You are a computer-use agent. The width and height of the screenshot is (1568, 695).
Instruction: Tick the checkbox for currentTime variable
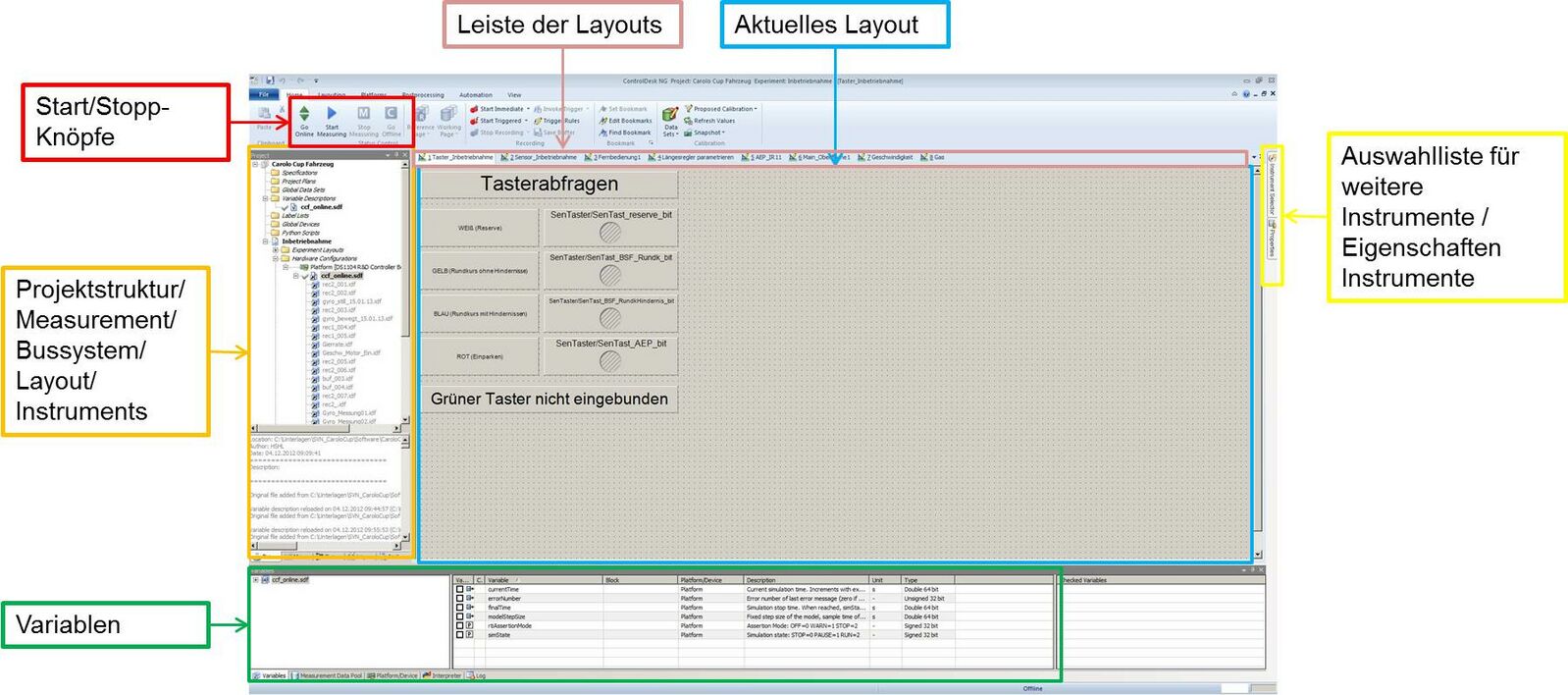point(459,589)
